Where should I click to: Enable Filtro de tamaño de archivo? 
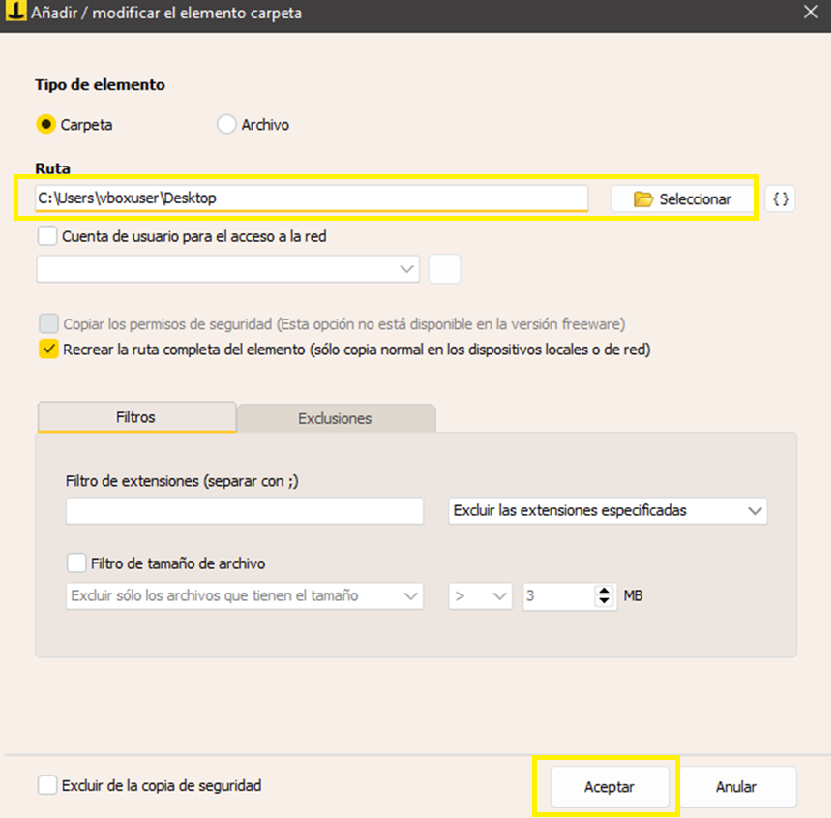76,563
